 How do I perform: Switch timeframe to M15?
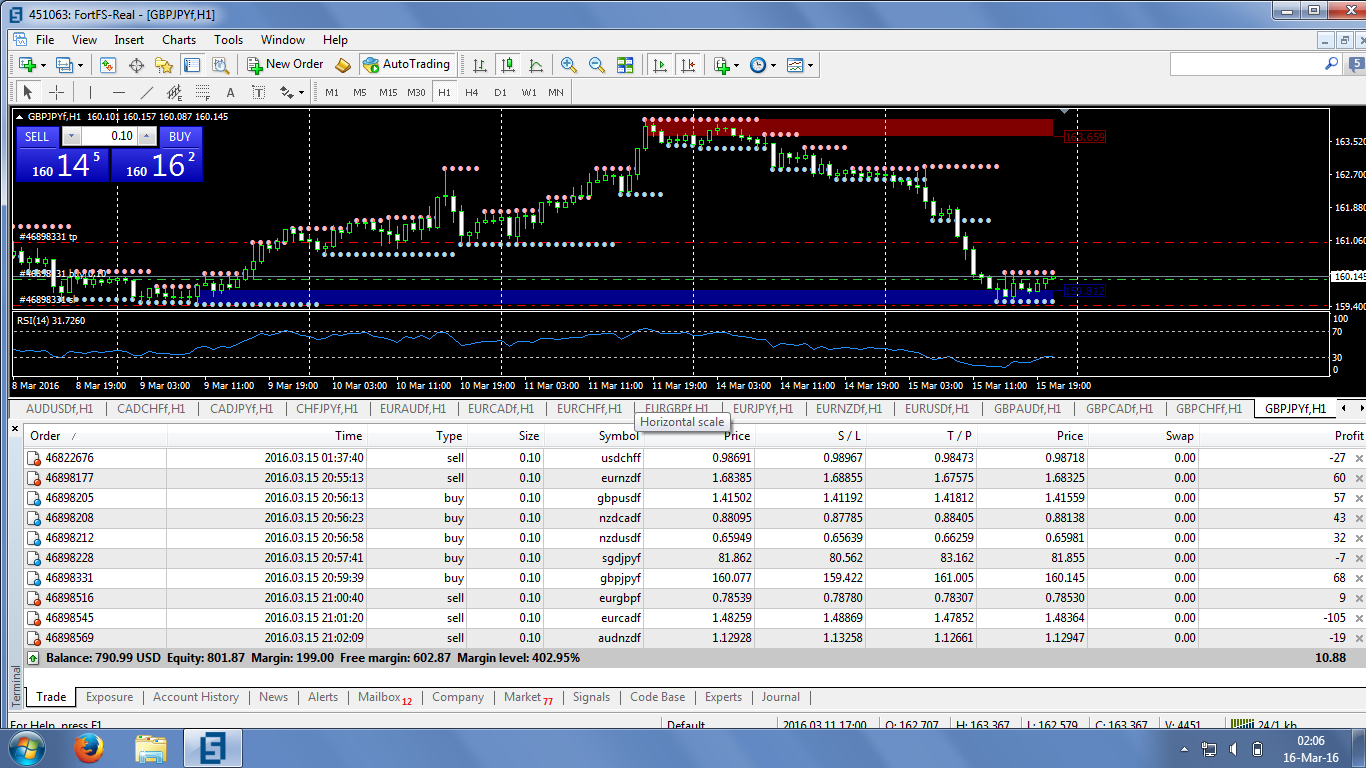point(388,92)
